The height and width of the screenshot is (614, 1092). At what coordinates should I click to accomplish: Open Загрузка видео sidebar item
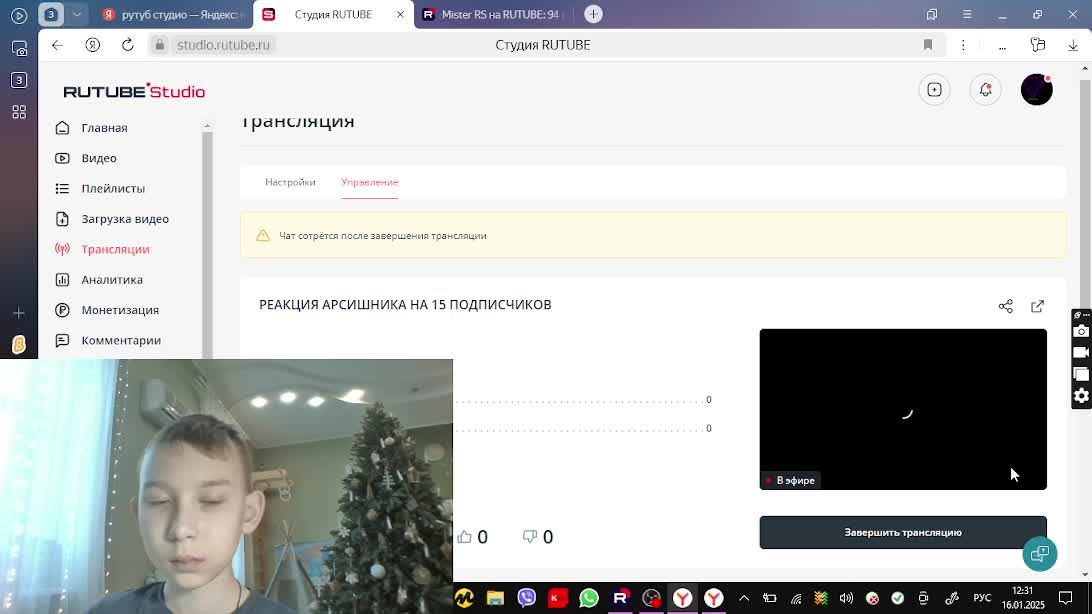coord(125,219)
